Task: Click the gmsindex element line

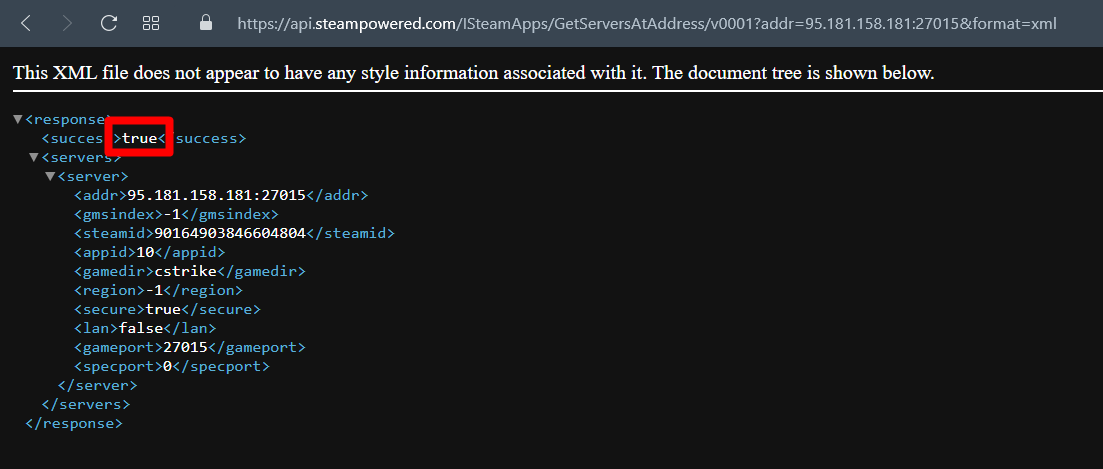Action: pyautogui.click(x=176, y=214)
